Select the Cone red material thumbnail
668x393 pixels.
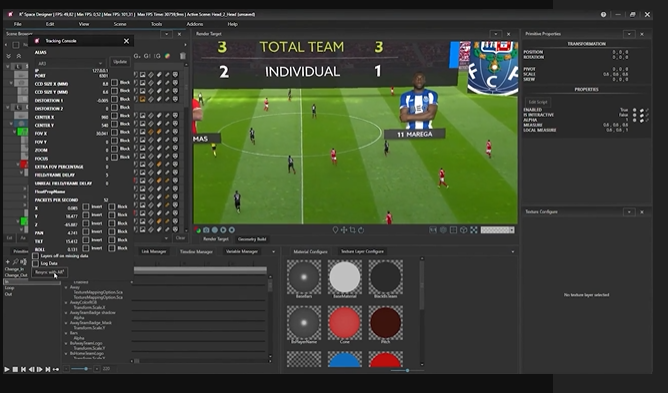coord(344,324)
